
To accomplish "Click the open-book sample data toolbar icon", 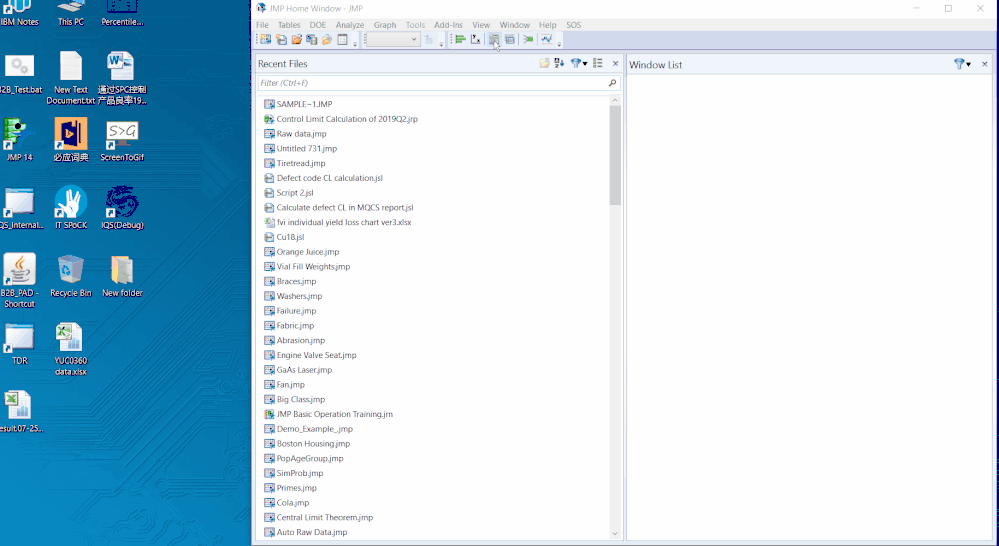I will click(x=327, y=40).
